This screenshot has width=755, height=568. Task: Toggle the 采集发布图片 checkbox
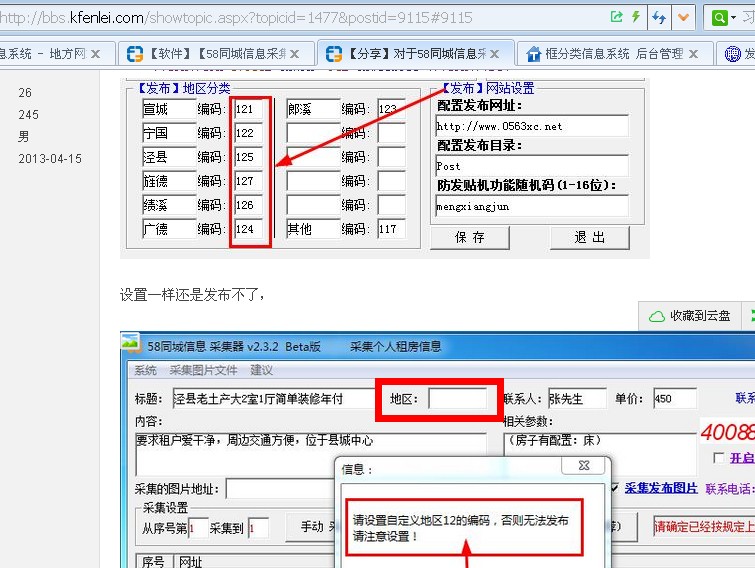point(614,488)
